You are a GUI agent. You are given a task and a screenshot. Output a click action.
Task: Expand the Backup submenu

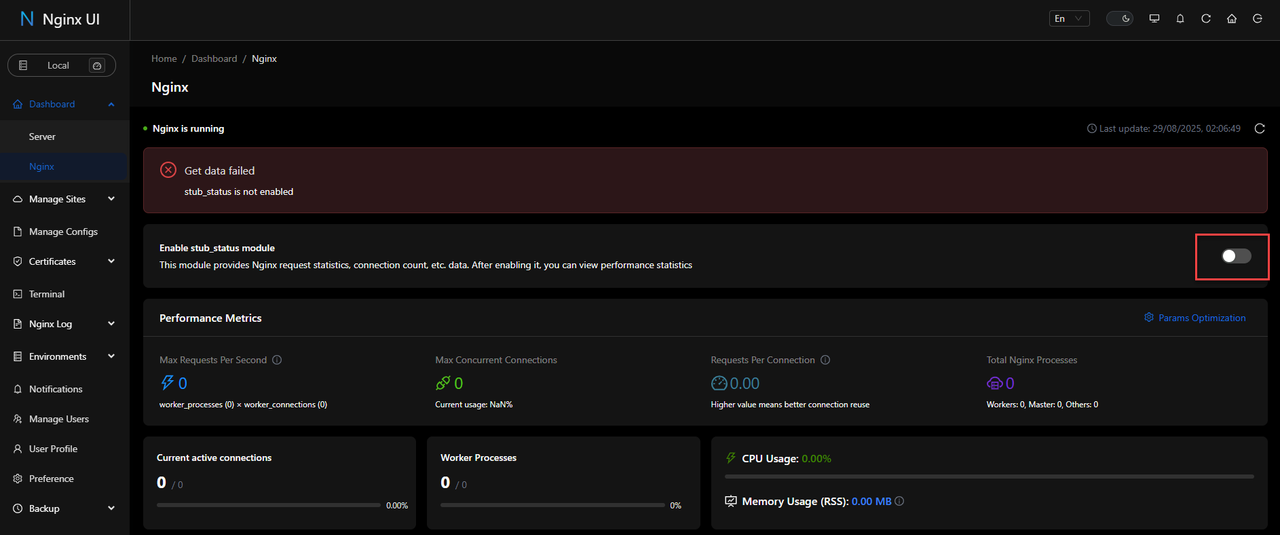coord(111,509)
